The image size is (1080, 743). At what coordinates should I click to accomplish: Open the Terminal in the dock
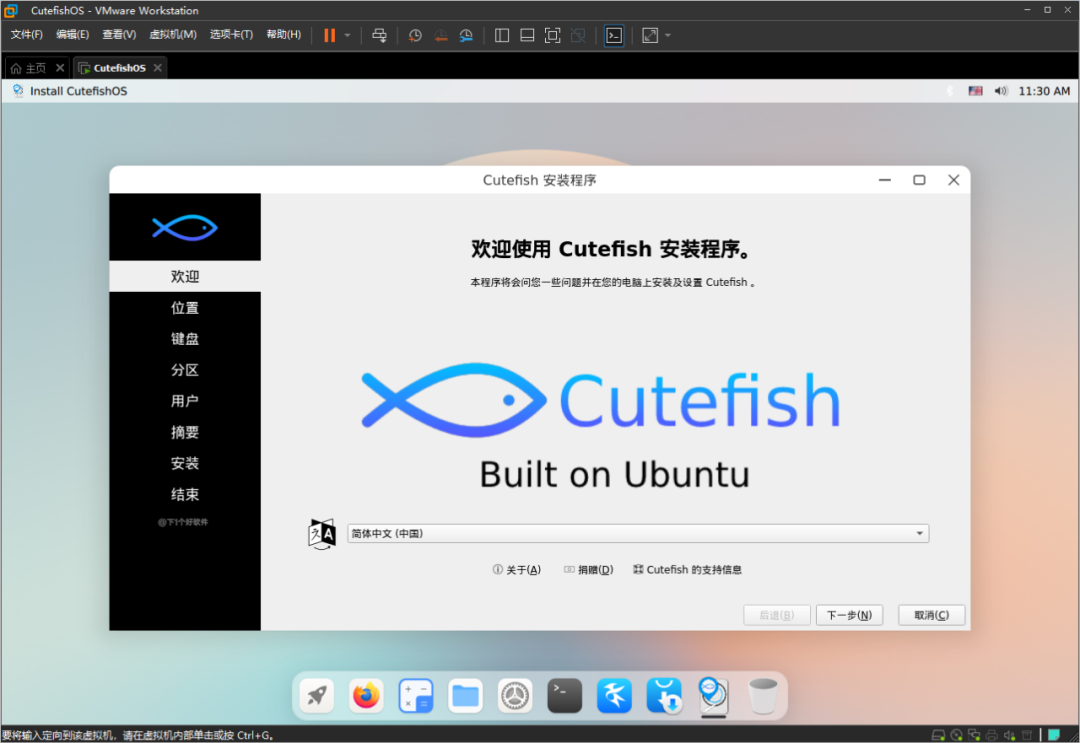tap(565, 695)
